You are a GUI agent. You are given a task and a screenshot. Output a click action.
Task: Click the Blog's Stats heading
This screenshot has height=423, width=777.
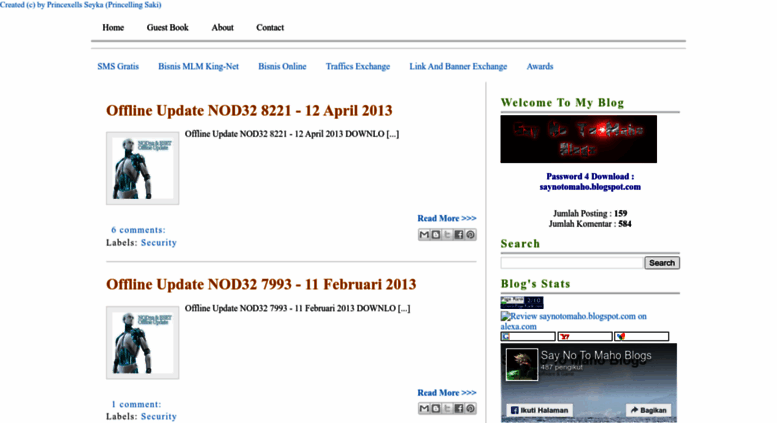[x=536, y=284]
